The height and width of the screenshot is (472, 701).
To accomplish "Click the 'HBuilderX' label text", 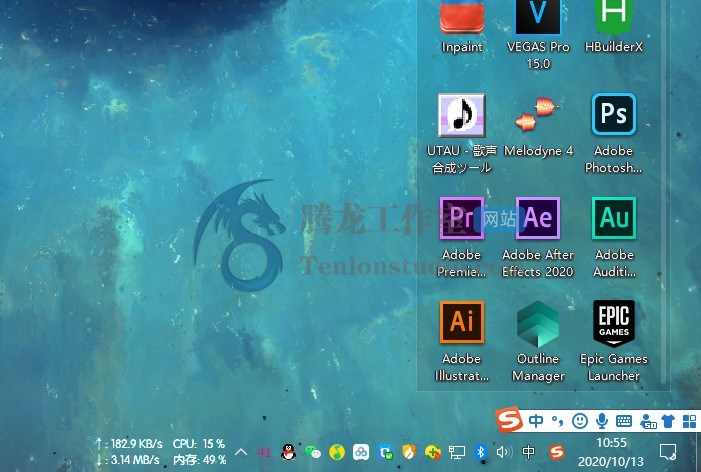I will [614, 46].
